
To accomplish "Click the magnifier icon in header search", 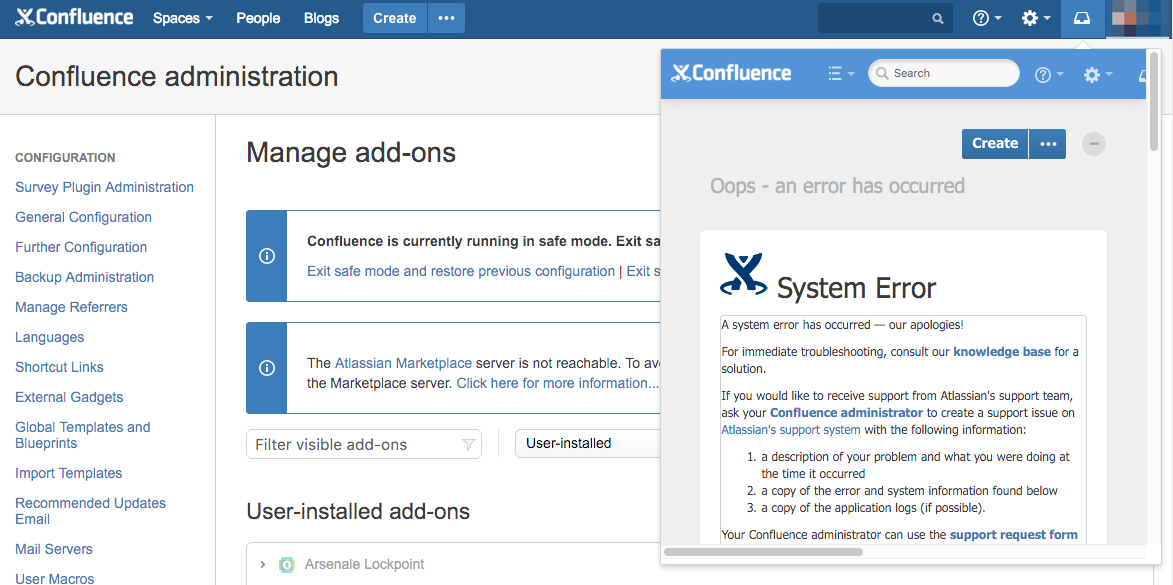I will [938, 19].
